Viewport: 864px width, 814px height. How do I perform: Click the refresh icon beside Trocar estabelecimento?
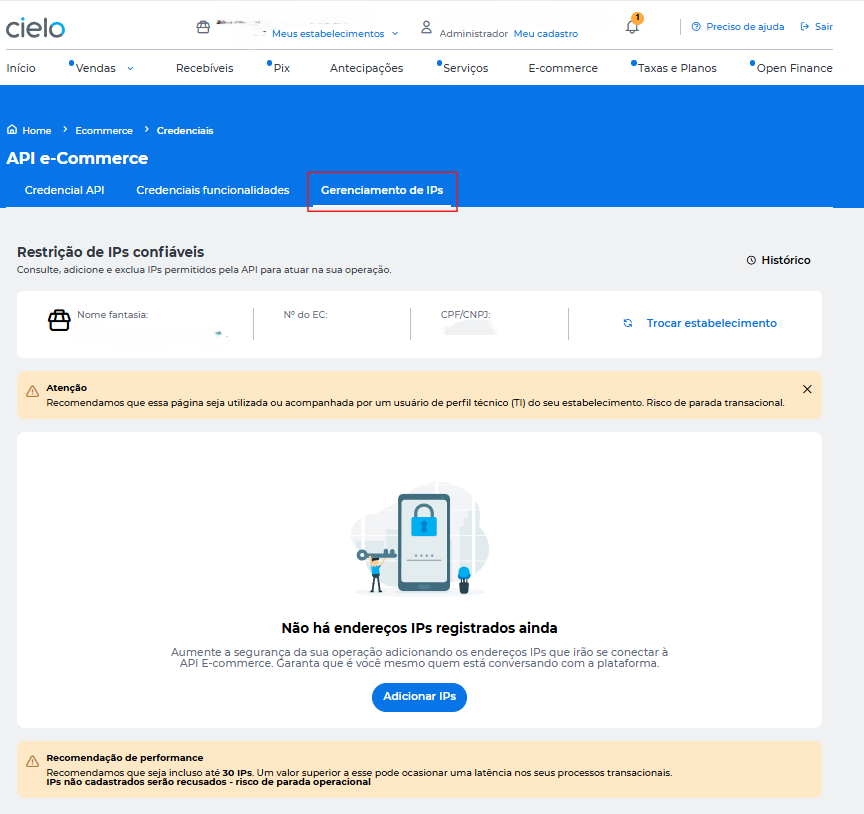tap(628, 323)
